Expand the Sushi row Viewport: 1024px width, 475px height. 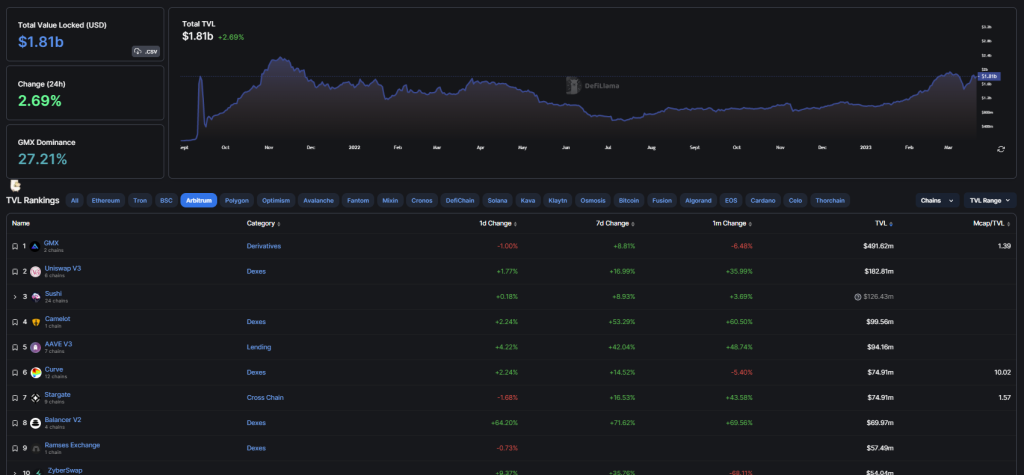(15, 297)
